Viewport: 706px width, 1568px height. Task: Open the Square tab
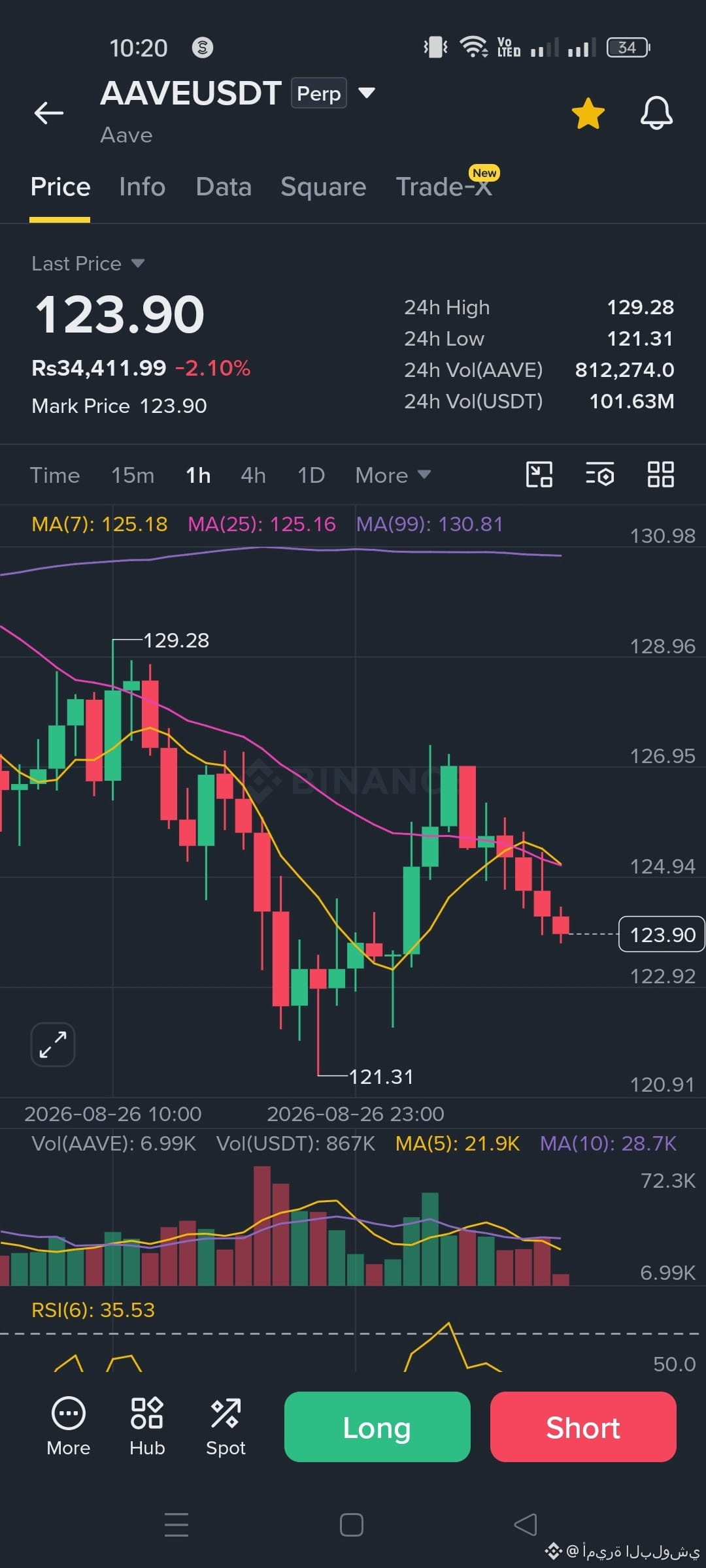(323, 187)
